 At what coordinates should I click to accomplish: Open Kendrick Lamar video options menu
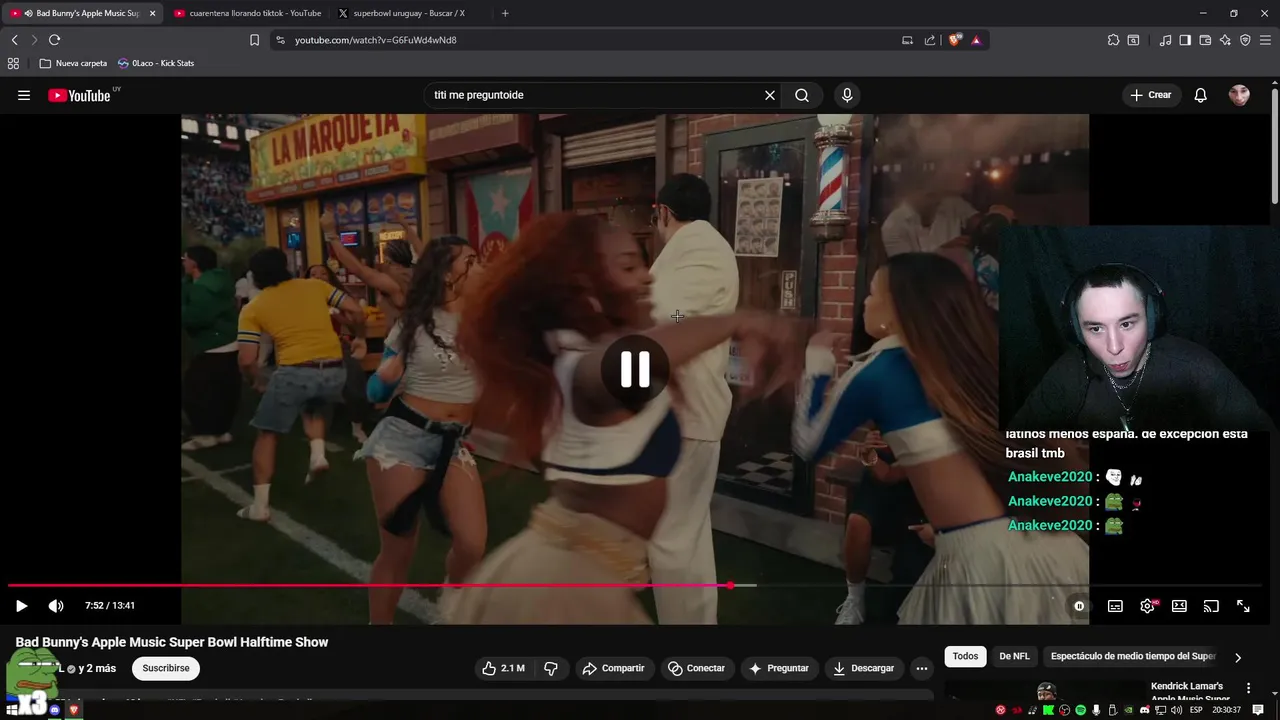click(x=1248, y=688)
